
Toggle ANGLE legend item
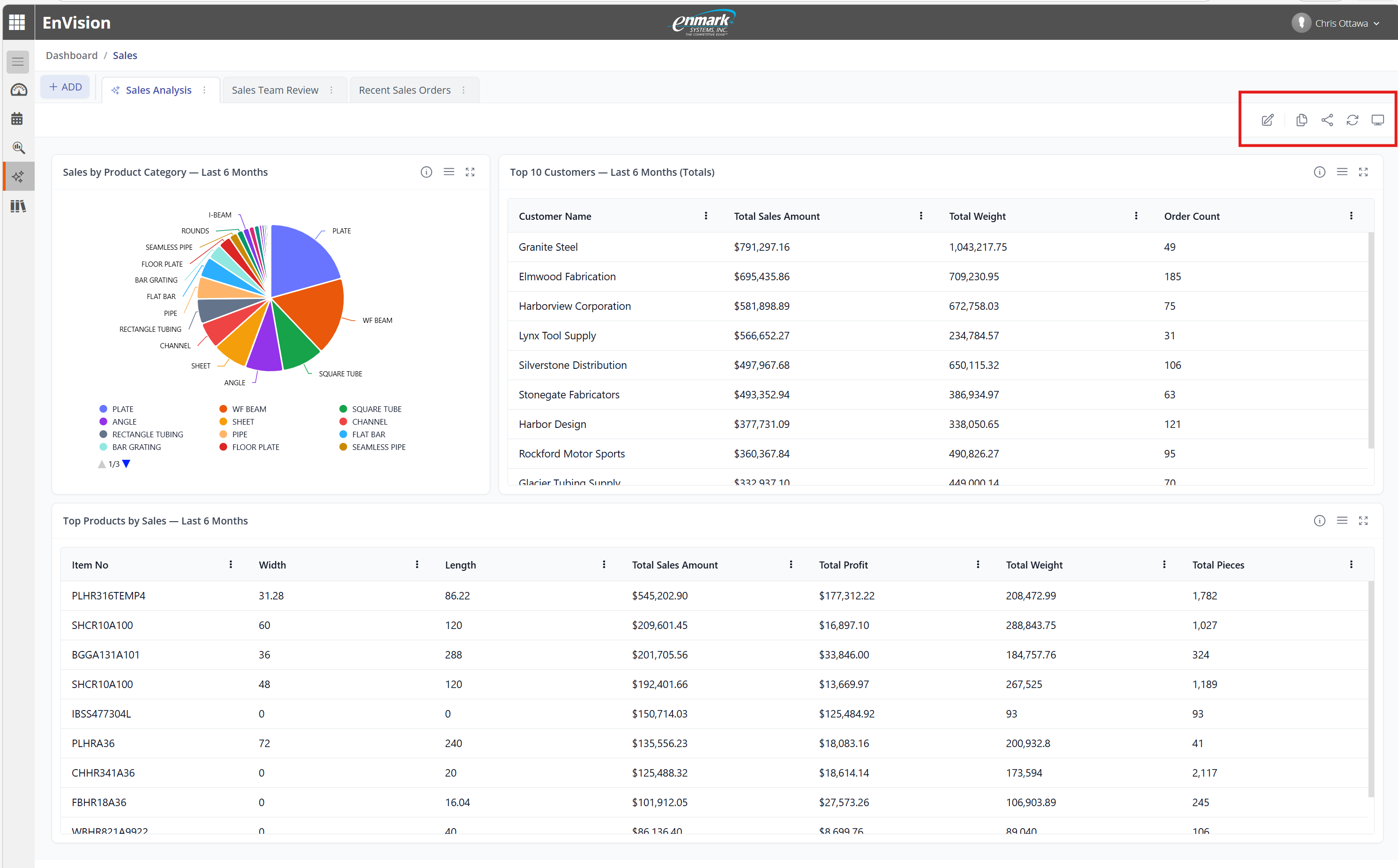tap(118, 421)
